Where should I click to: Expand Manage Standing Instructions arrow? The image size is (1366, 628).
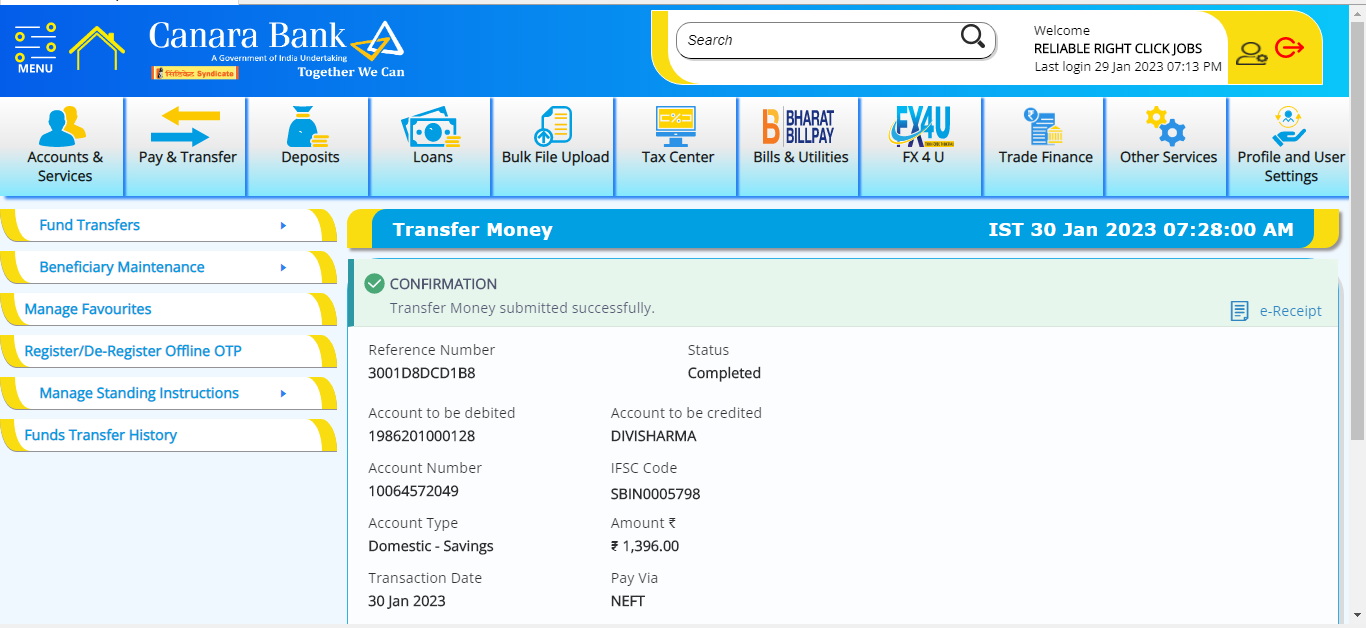(284, 393)
